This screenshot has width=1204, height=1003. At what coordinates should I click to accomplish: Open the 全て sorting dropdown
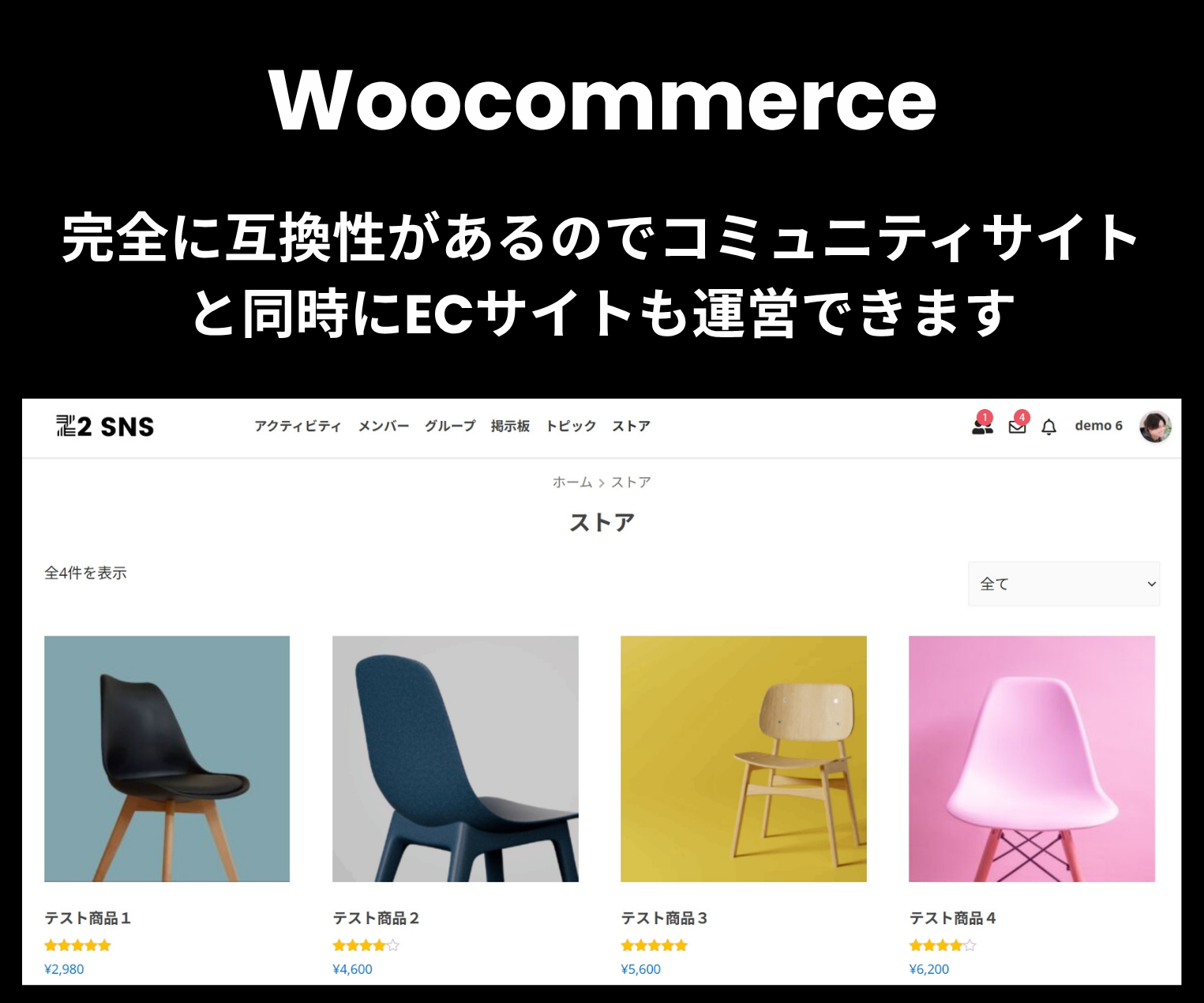pos(1063,584)
